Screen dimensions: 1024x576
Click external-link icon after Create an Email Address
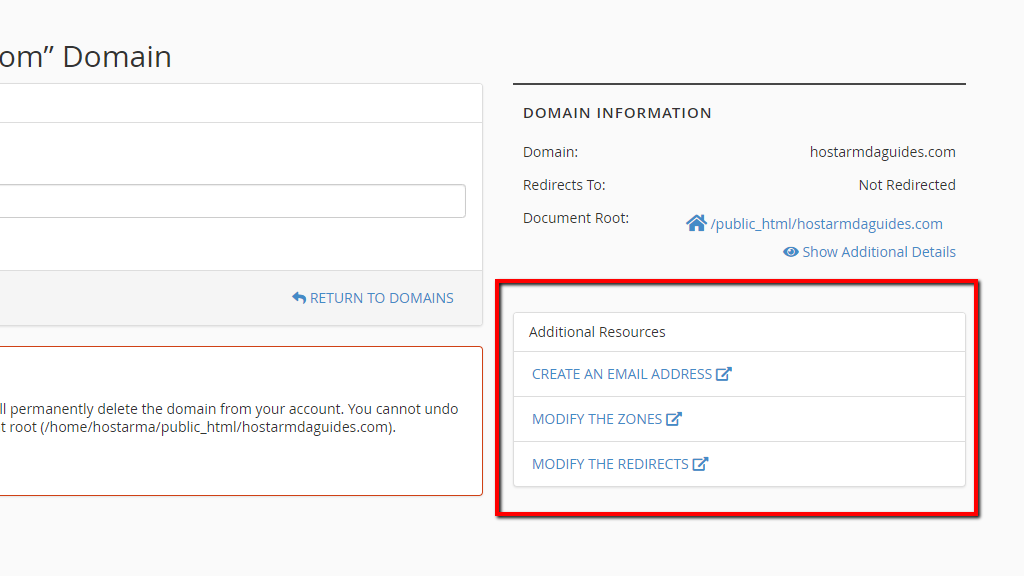[724, 374]
